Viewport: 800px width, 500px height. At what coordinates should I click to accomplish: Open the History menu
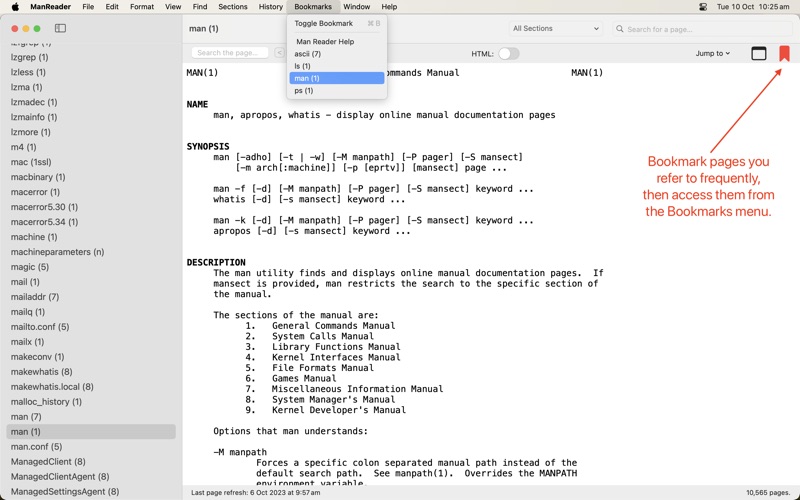pyautogui.click(x=270, y=7)
